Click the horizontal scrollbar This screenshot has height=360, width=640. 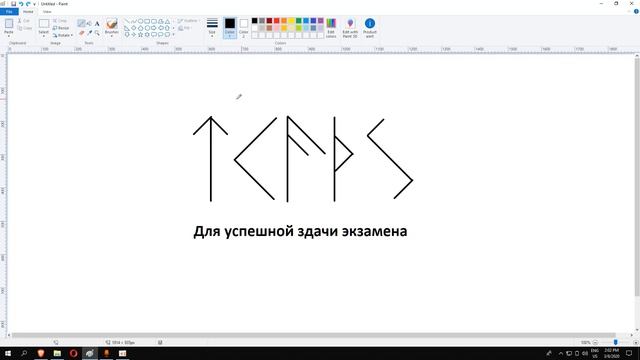tap(313, 335)
